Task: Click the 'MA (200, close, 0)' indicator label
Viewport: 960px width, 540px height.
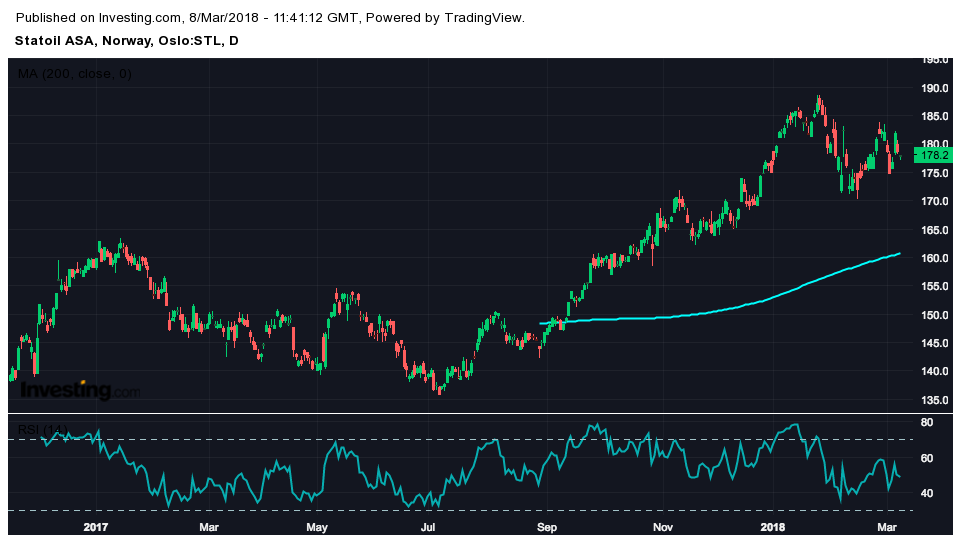Action: [x=75, y=74]
